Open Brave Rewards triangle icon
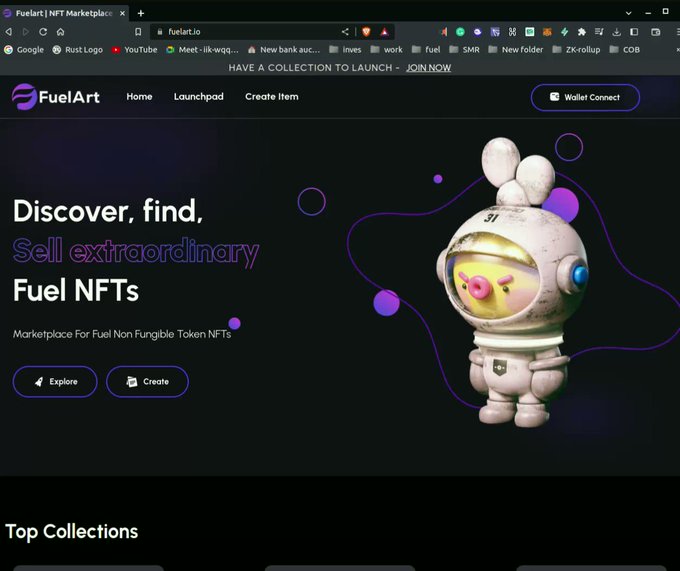Image resolution: width=680 pixels, height=571 pixels. 384,32
